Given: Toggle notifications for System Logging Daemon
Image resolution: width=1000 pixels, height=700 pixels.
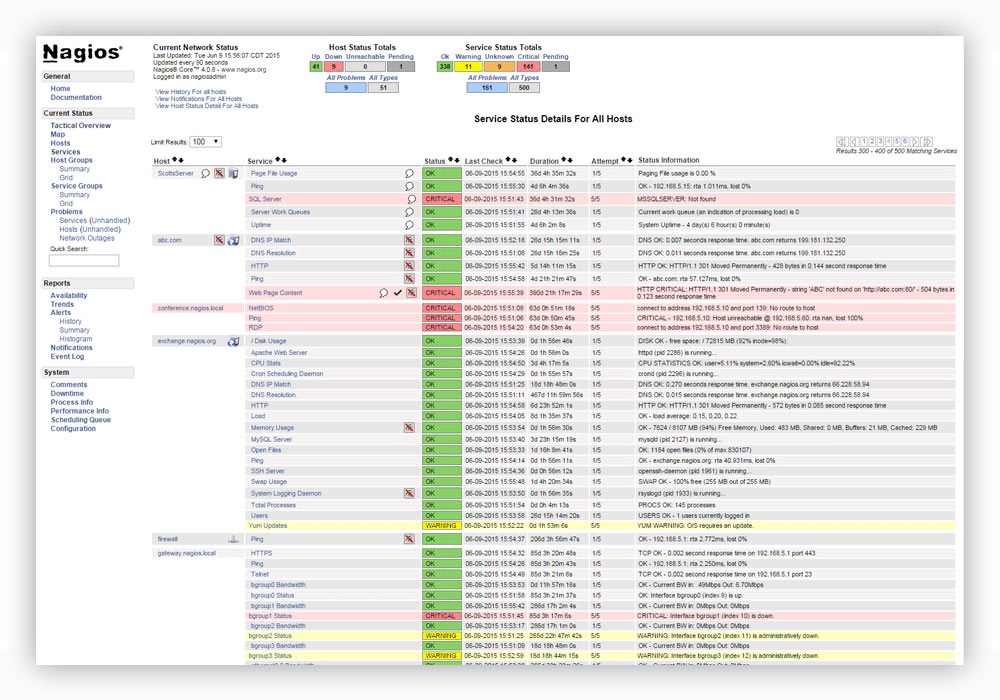Looking at the screenshot, I should point(409,492).
